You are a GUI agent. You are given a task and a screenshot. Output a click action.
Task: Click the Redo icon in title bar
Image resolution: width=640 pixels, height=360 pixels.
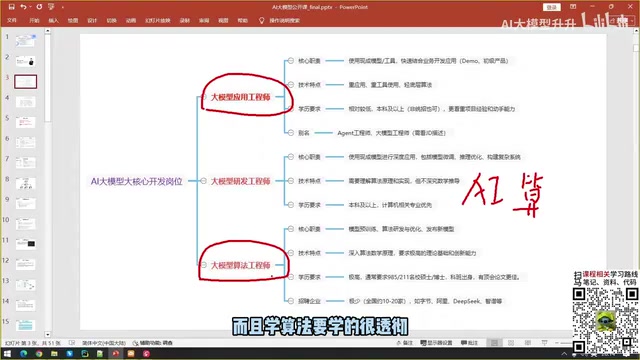click(x=39, y=7)
